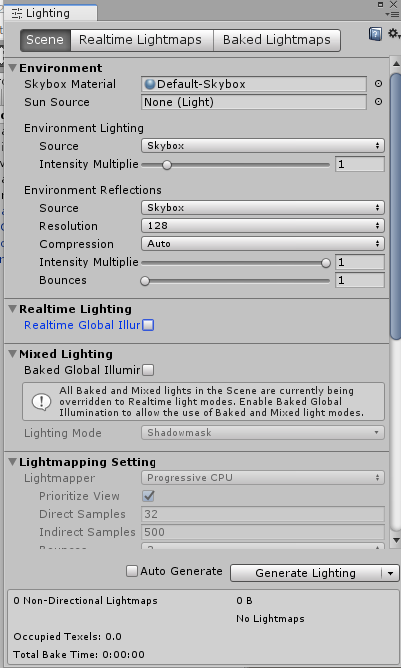Open the Lighting Mode Shadowmask dropdown
Image resolution: width=401 pixels, height=668 pixels.
click(263, 433)
